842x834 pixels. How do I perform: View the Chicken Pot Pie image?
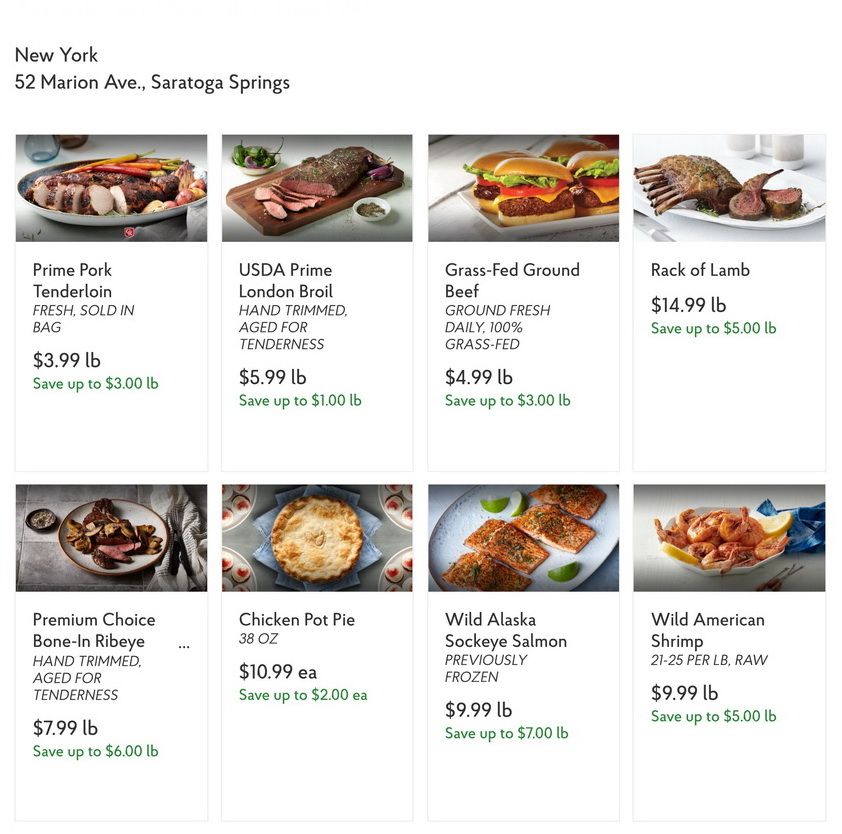316,538
